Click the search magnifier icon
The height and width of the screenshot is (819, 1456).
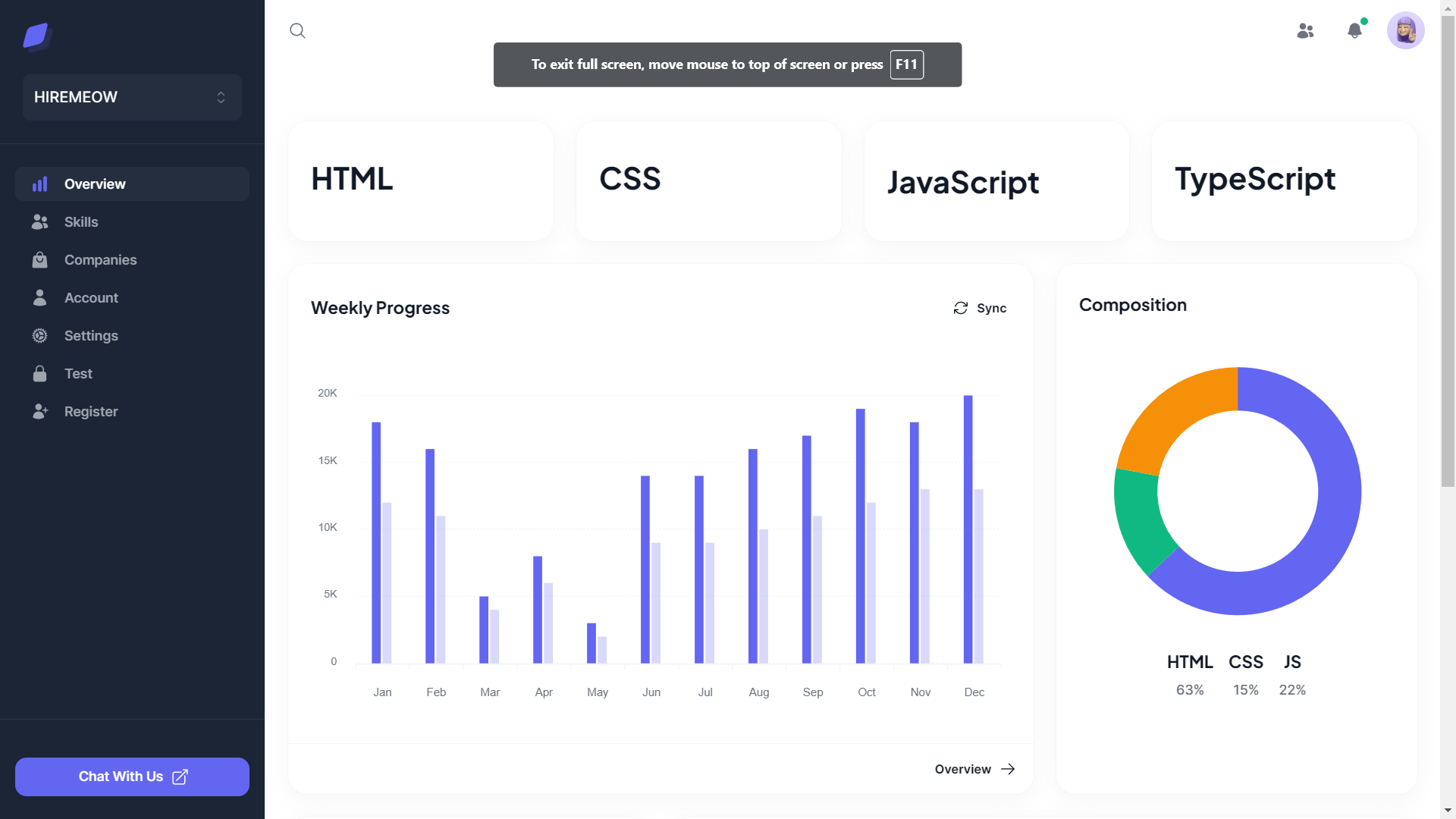pyautogui.click(x=297, y=30)
